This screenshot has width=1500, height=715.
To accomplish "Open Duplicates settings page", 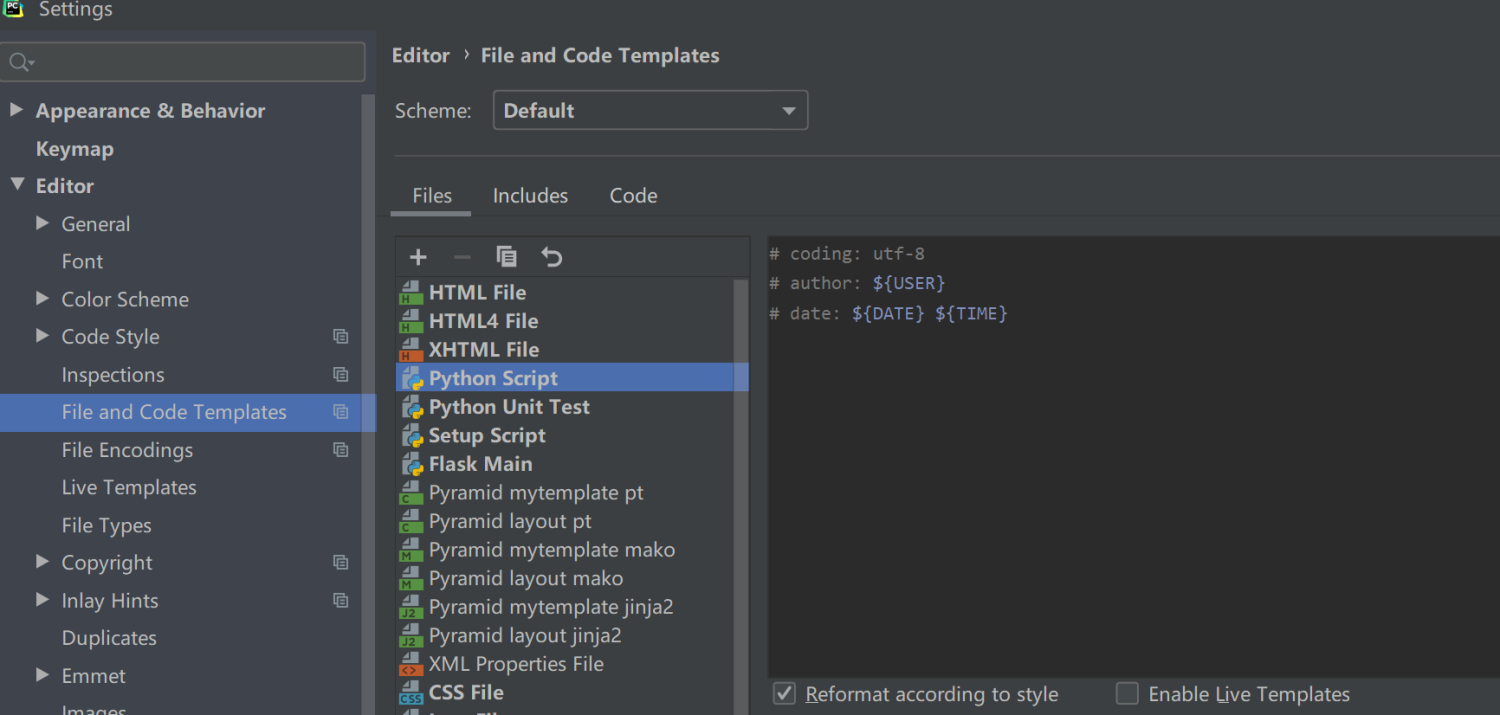I will coord(109,638).
